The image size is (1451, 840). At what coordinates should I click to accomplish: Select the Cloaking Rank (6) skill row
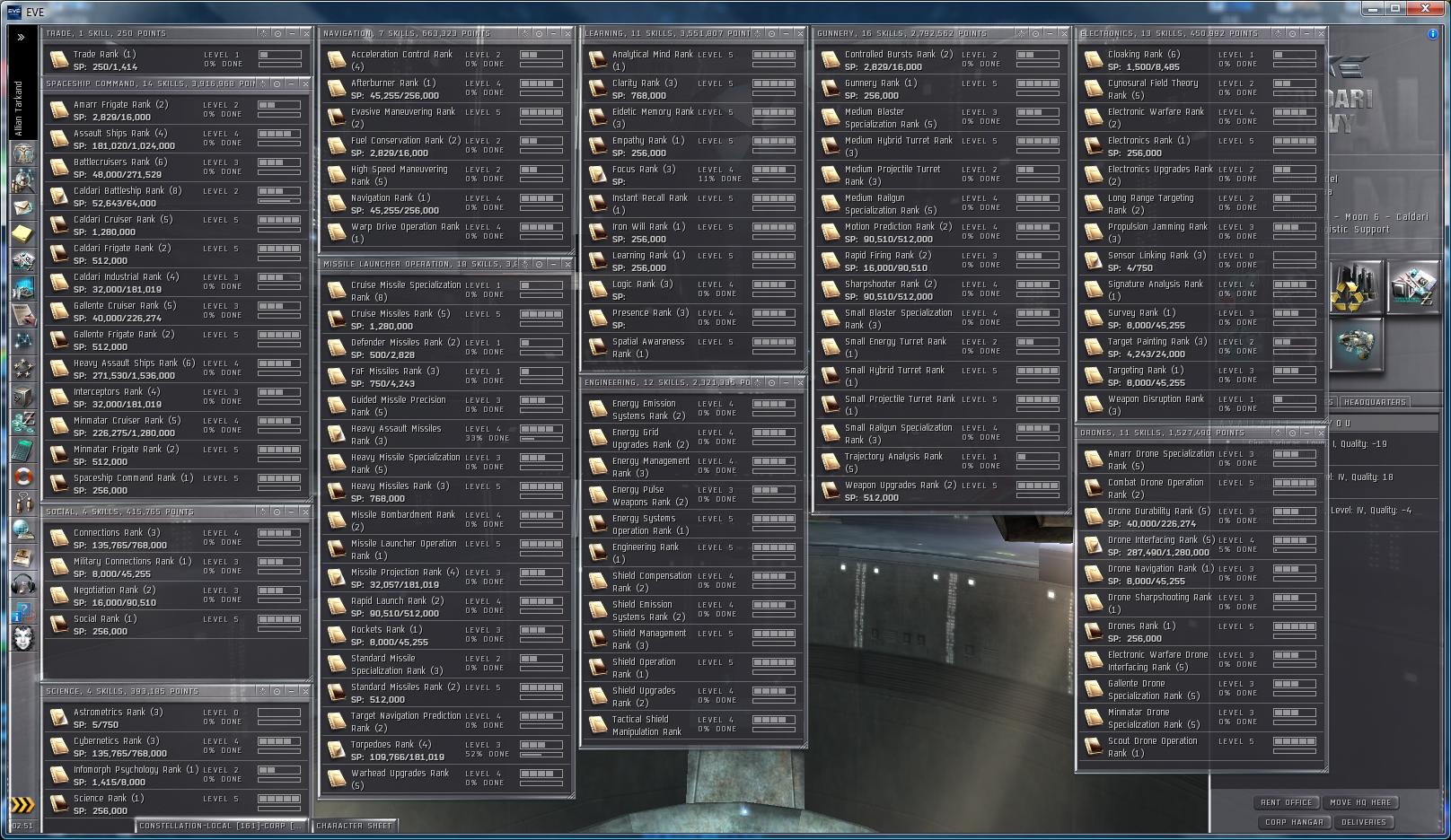pyautogui.click(x=1200, y=60)
